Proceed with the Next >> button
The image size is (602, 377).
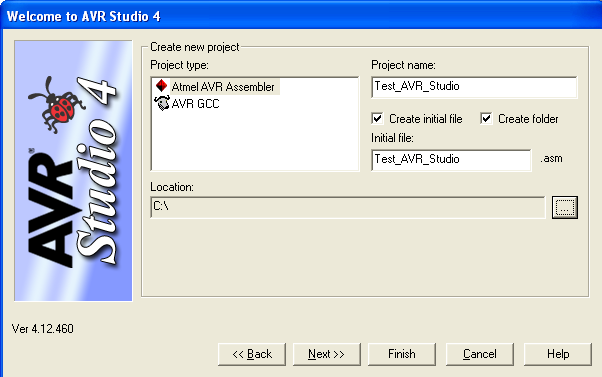pos(327,354)
